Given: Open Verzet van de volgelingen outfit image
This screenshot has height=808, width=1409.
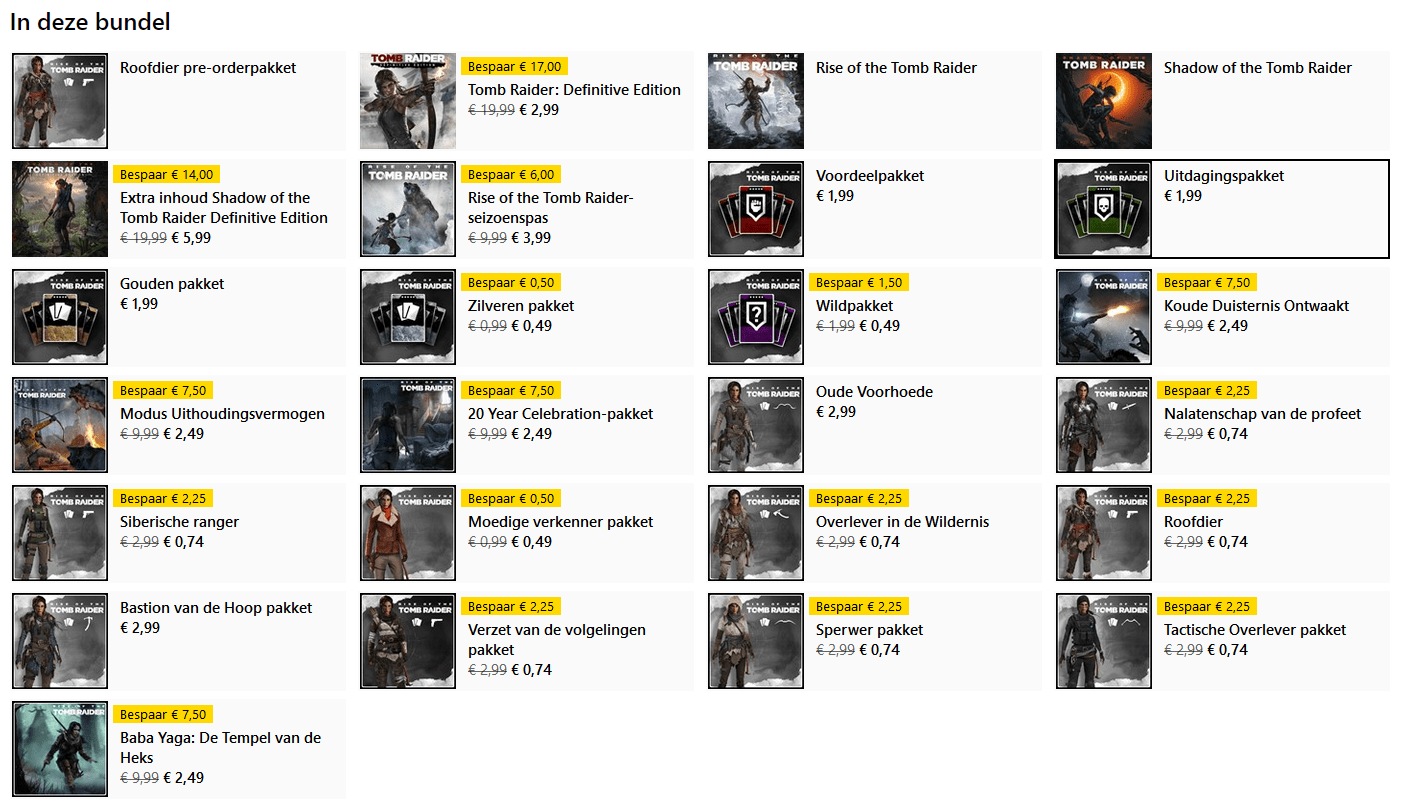Looking at the screenshot, I should 408,641.
